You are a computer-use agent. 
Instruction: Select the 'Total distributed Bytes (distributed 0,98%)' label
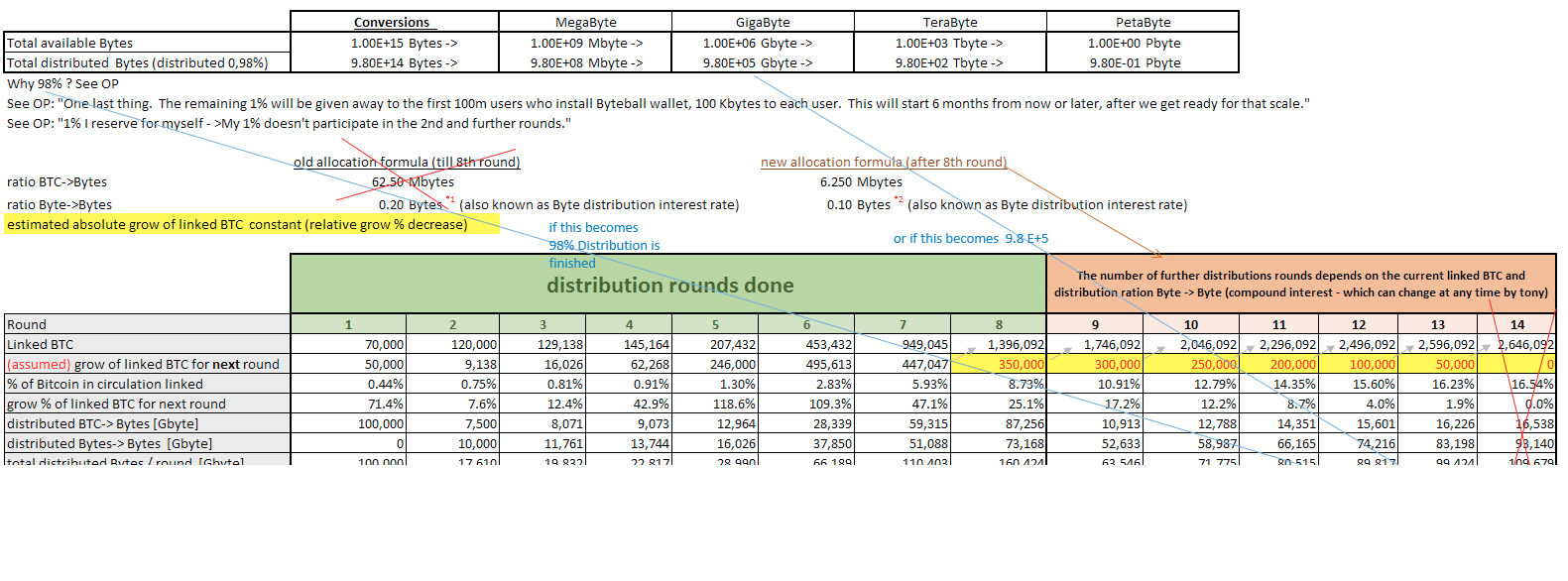pos(147,62)
